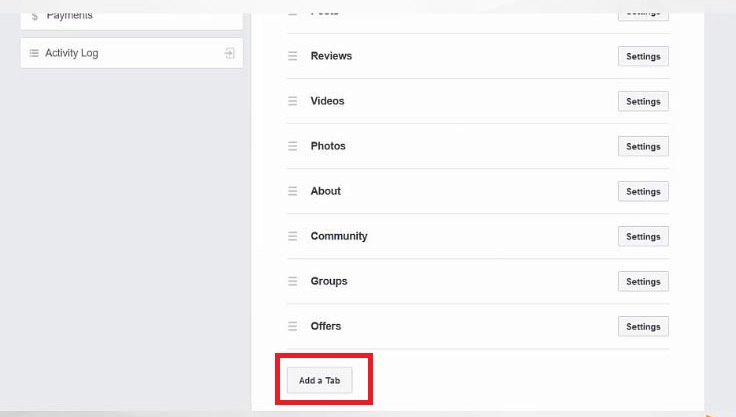Open Activity Log in the sidebar
The width and height of the screenshot is (736, 417).
[x=72, y=53]
